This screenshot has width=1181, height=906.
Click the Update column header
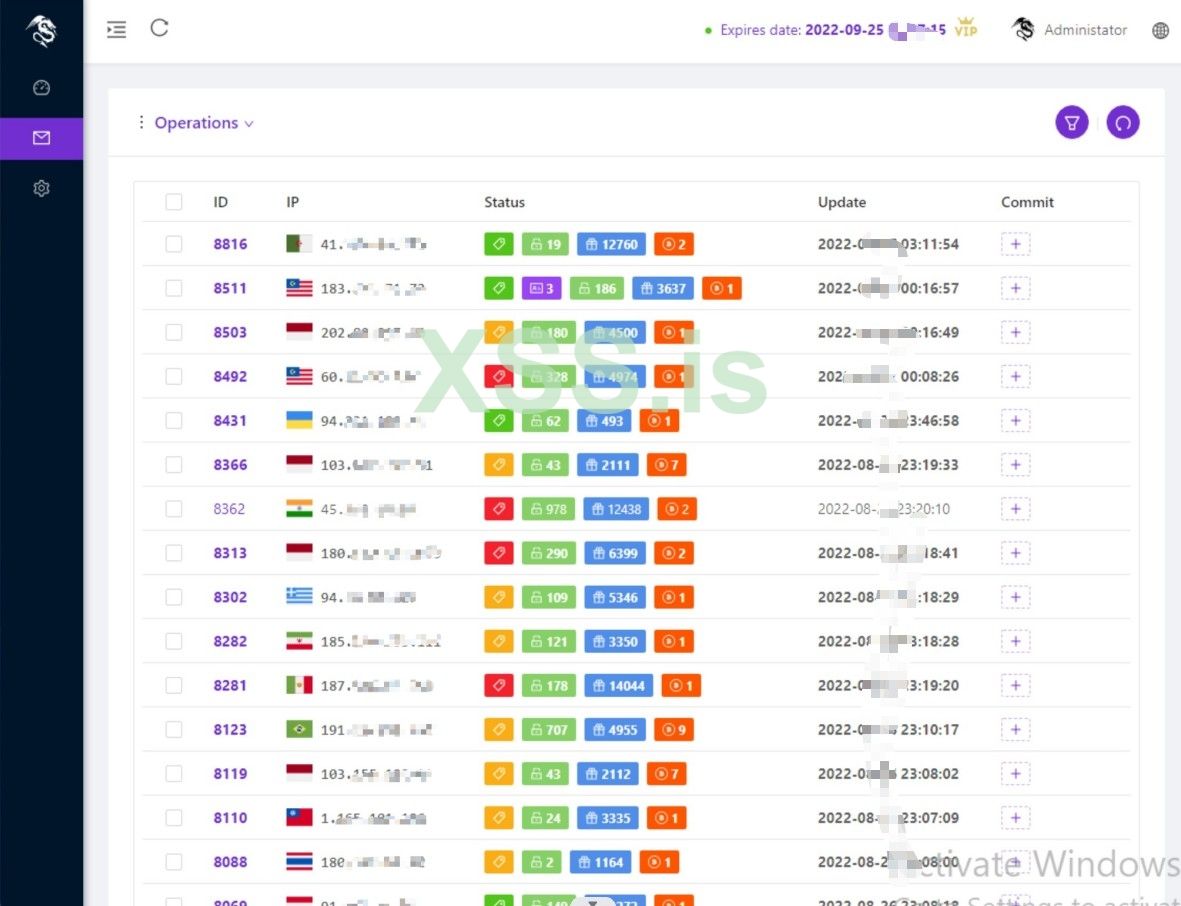tap(841, 202)
